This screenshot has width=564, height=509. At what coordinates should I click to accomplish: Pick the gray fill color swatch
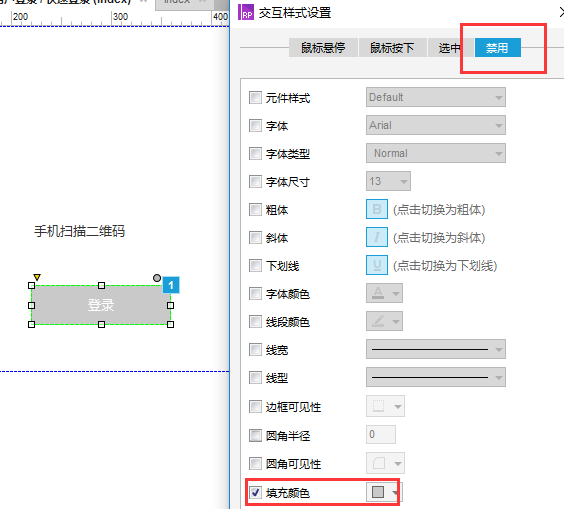click(x=378, y=492)
